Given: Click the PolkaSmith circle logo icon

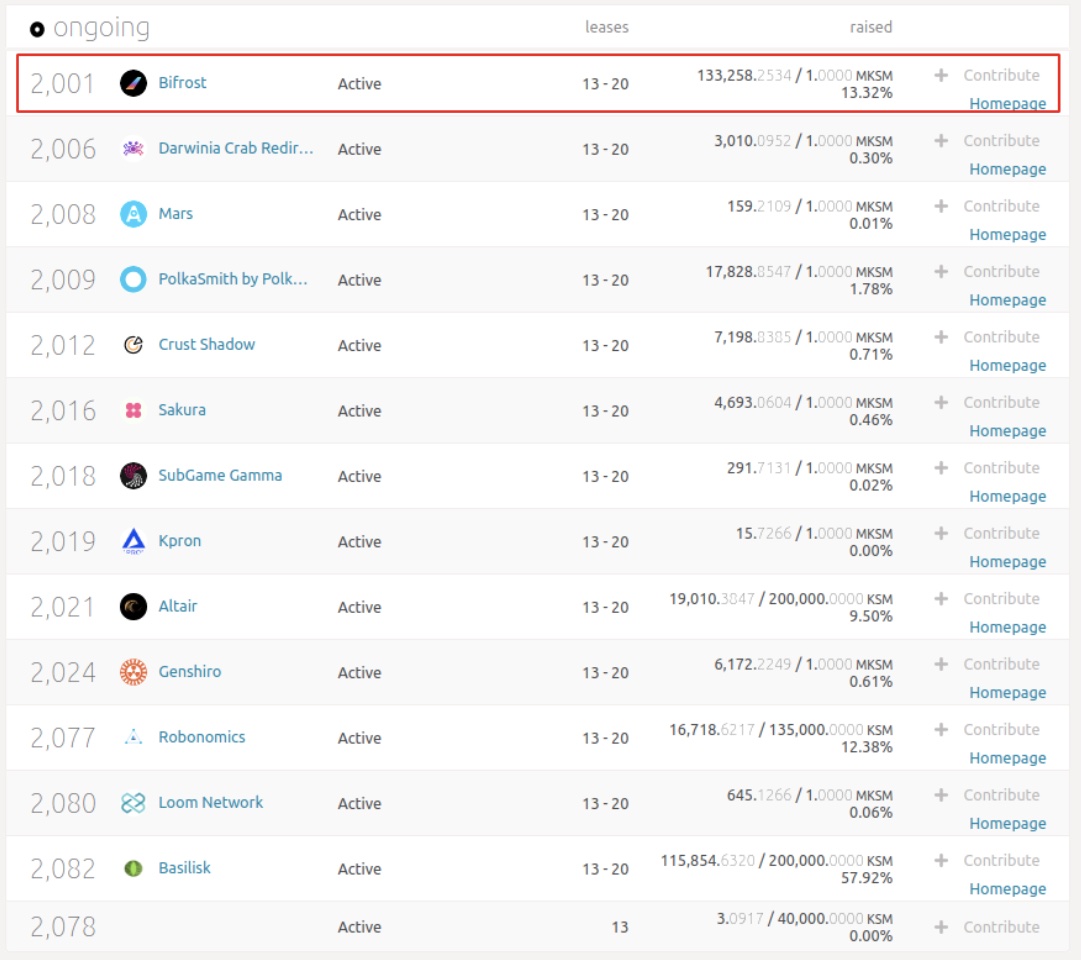Looking at the screenshot, I should pyautogui.click(x=133, y=280).
